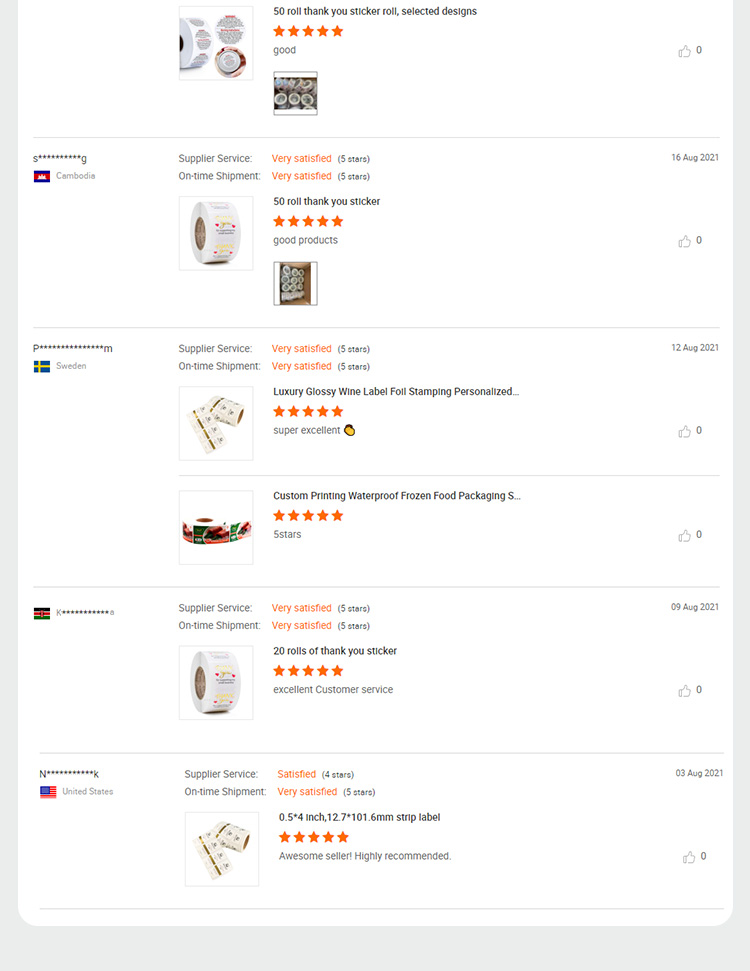Click the '20 rolls of thank you sticker' review title

(x=333, y=650)
